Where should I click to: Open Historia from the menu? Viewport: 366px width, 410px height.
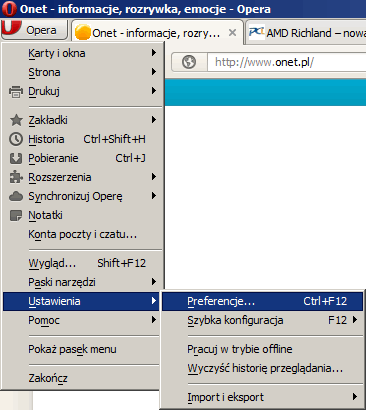(x=82, y=139)
